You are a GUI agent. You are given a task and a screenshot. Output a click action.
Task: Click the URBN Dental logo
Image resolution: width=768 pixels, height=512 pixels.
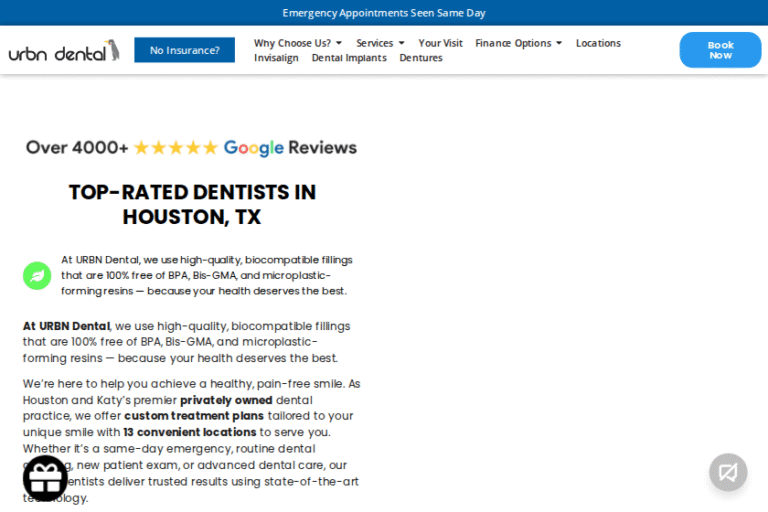(64, 51)
